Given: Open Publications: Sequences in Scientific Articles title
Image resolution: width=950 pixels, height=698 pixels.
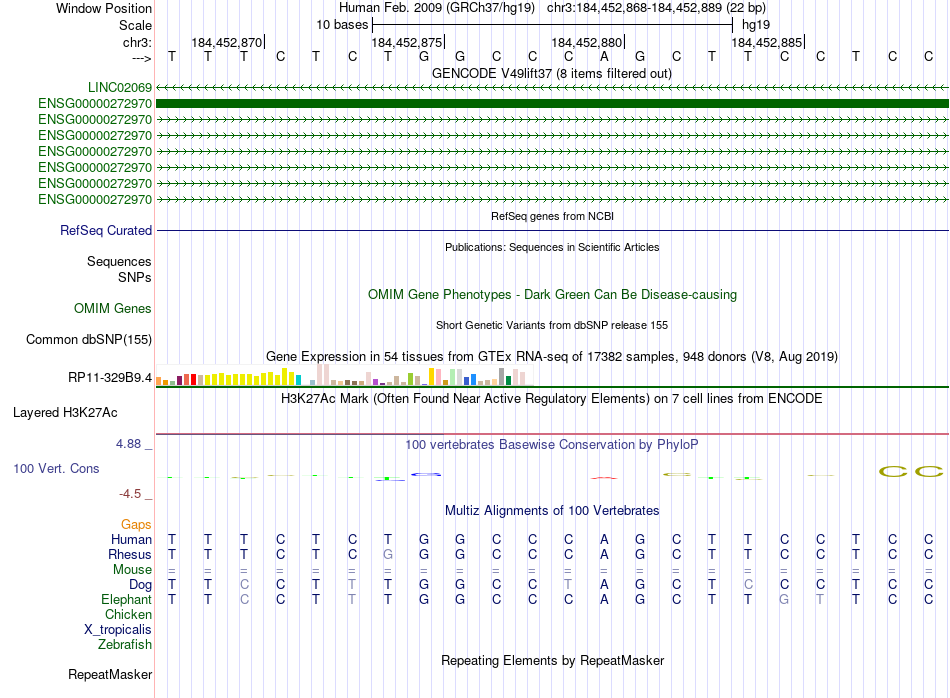Looking at the screenshot, I should 552,247.
